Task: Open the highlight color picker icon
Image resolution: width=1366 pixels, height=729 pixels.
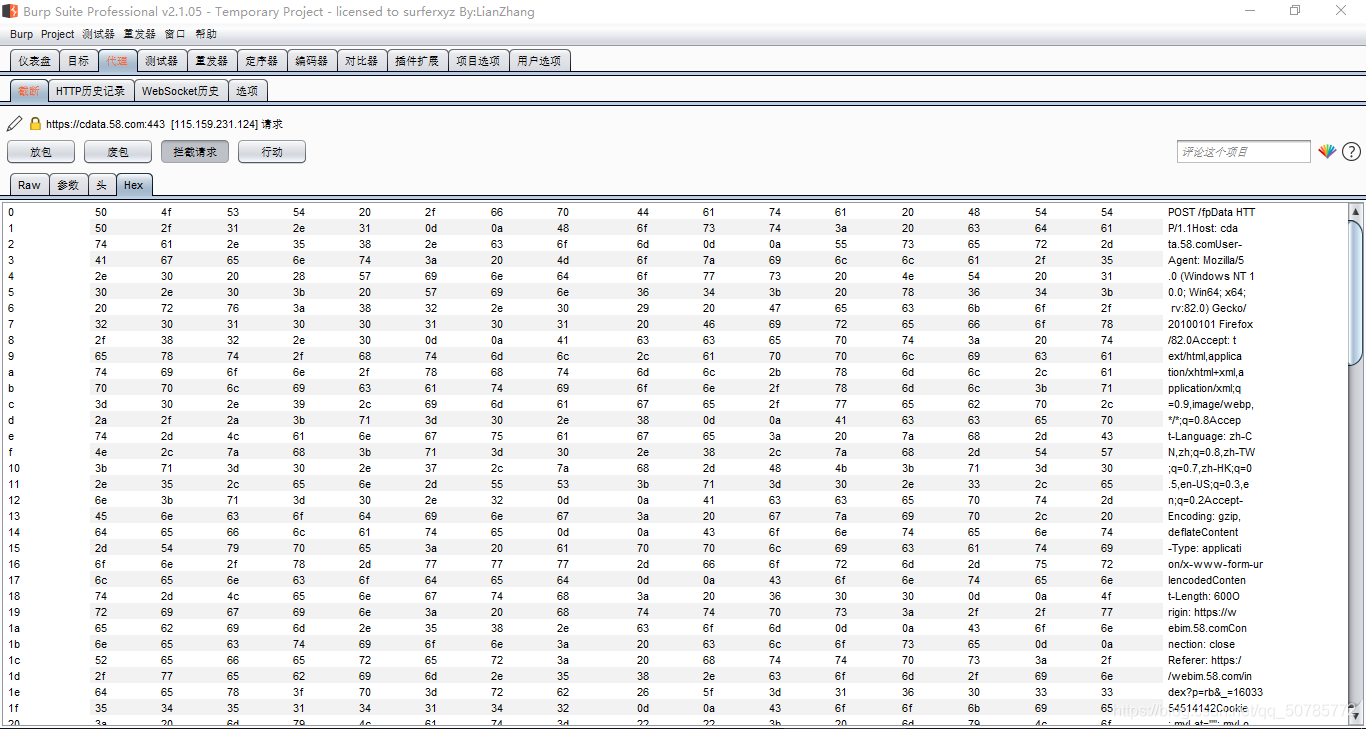Action: coord(1326,151)
